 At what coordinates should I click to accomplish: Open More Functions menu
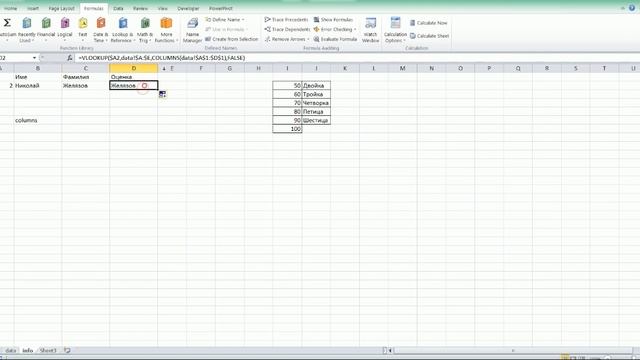[x=166, y=30]
